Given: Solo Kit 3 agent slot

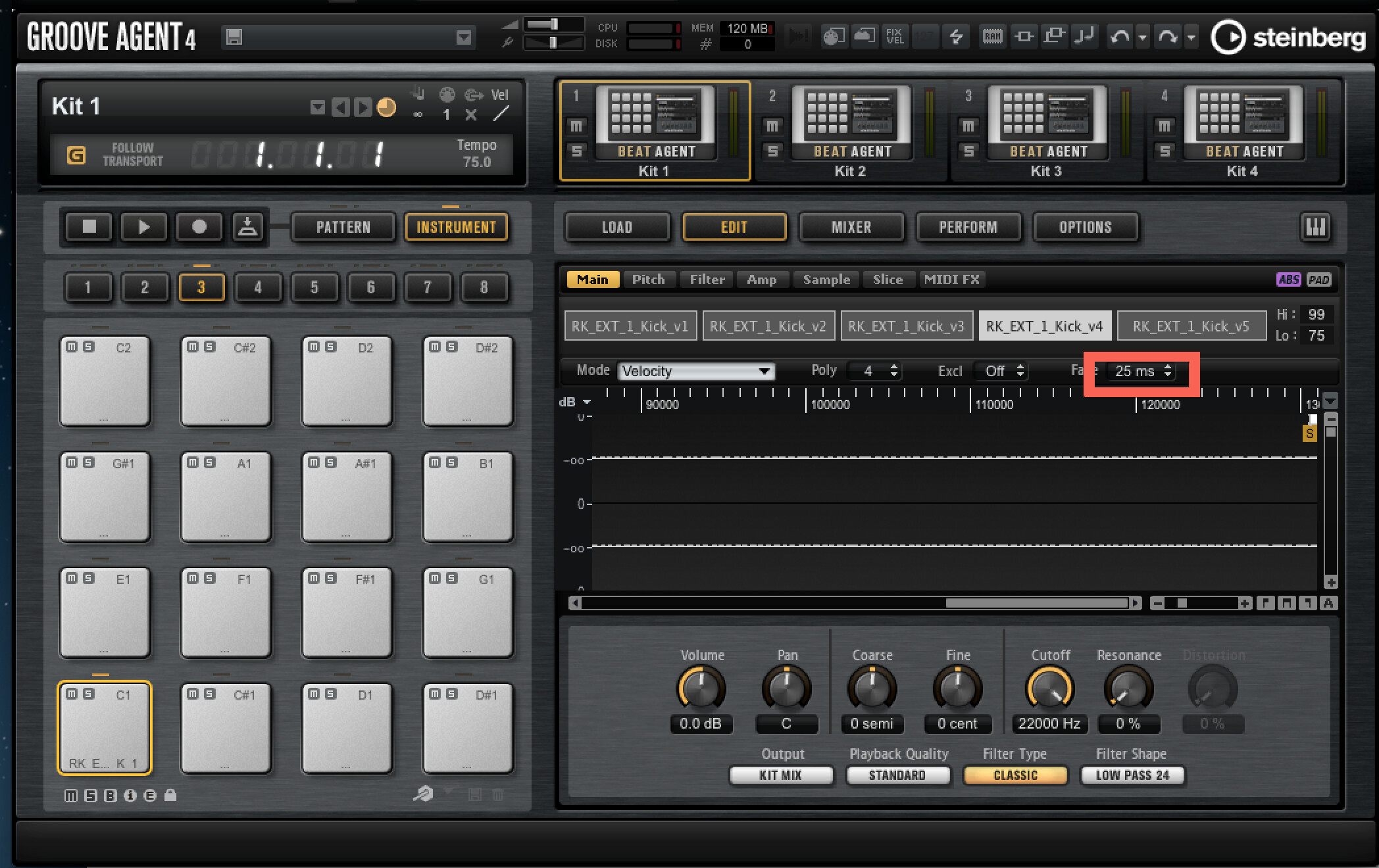Looking at the screenshot, I should (x=968, y=151).
